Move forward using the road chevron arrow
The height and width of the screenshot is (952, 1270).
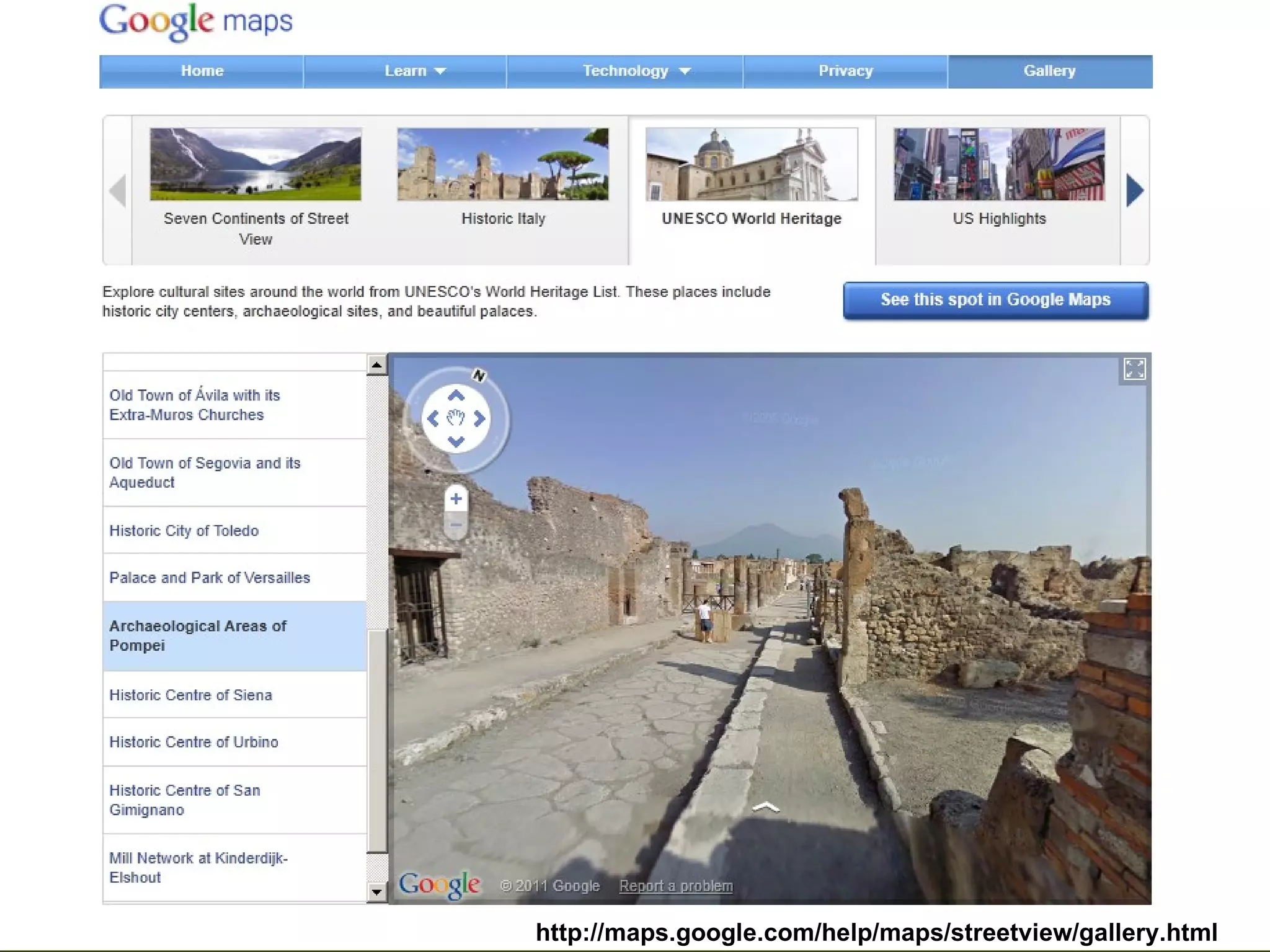tap(765, 806)
